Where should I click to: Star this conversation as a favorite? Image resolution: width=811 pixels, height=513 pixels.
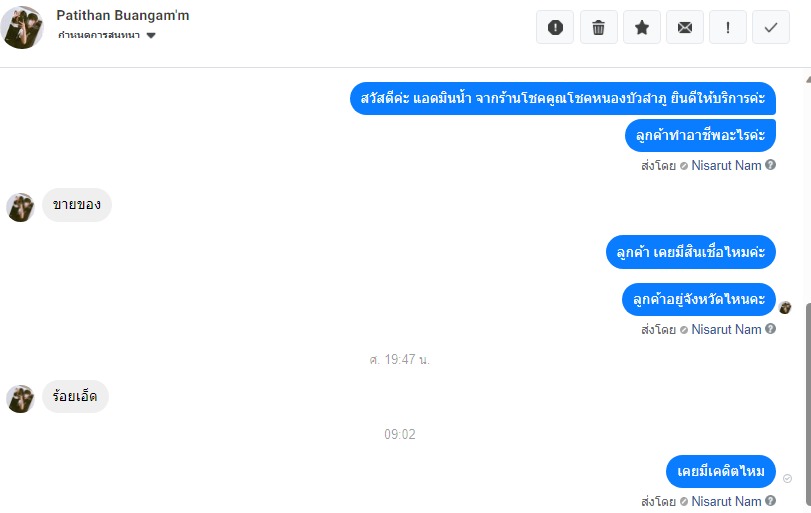tap(642, 27)
